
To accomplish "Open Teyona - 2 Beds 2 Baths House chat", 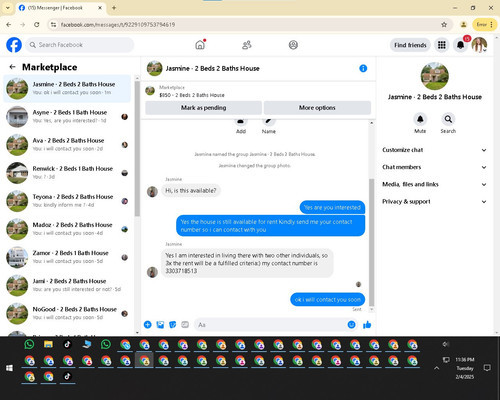I will point(67,201).
